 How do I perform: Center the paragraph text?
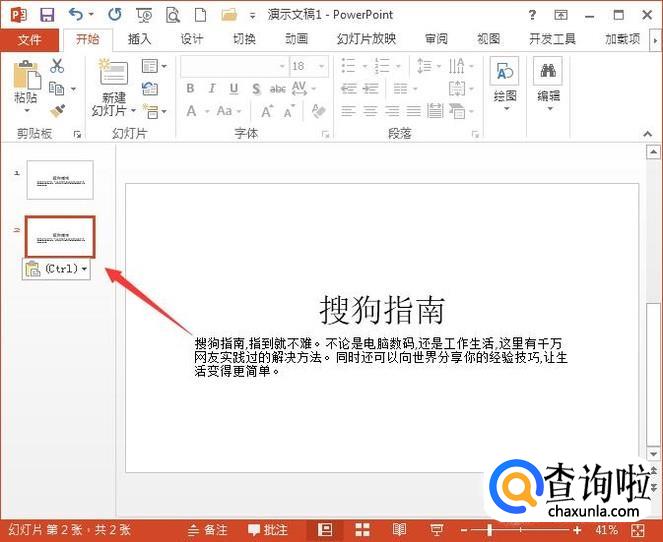(x=370, y=112)
